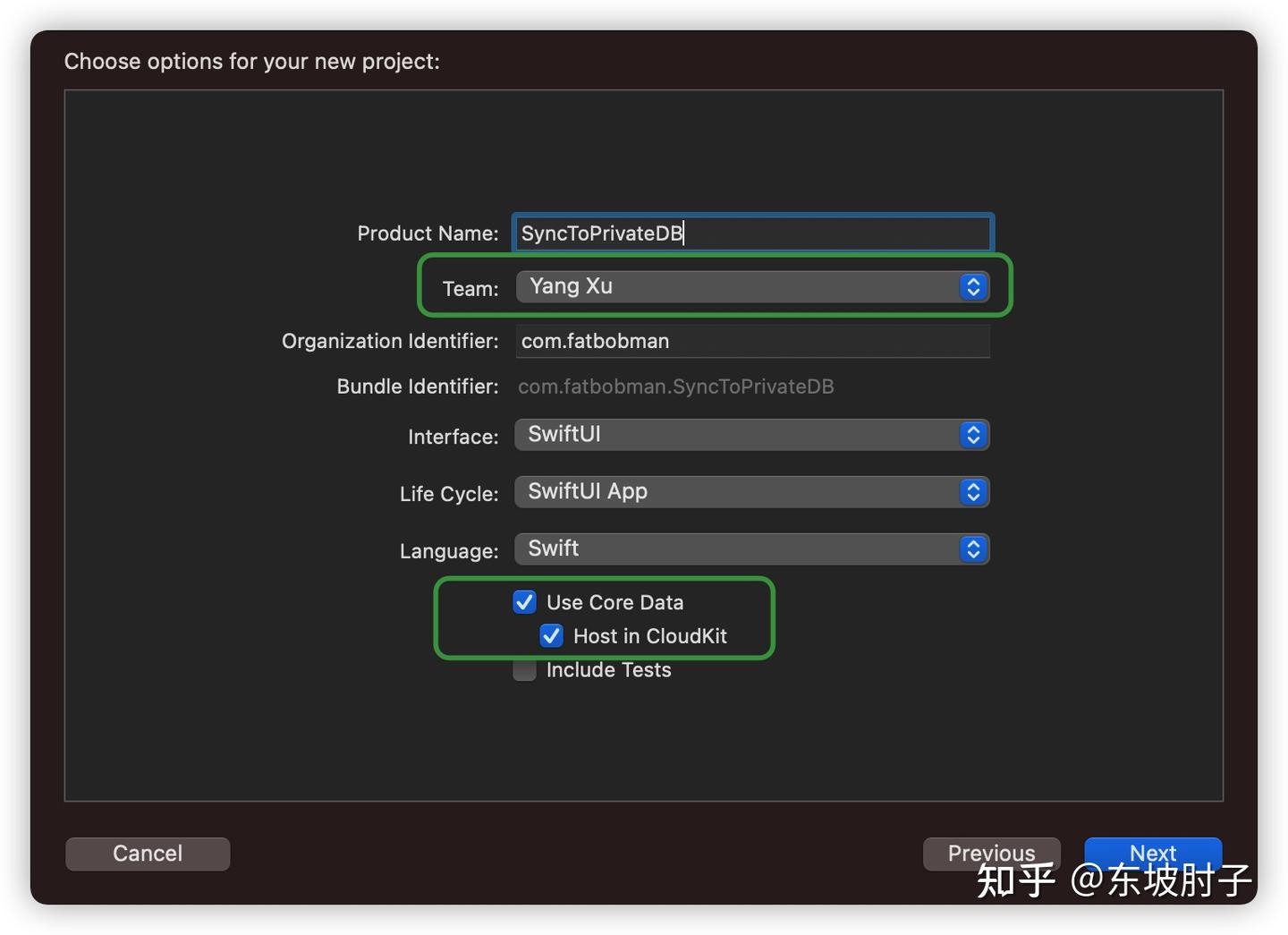Click the SyncToPrivateDB text to edit it
1288x935 pixels.
click(601, 233)
